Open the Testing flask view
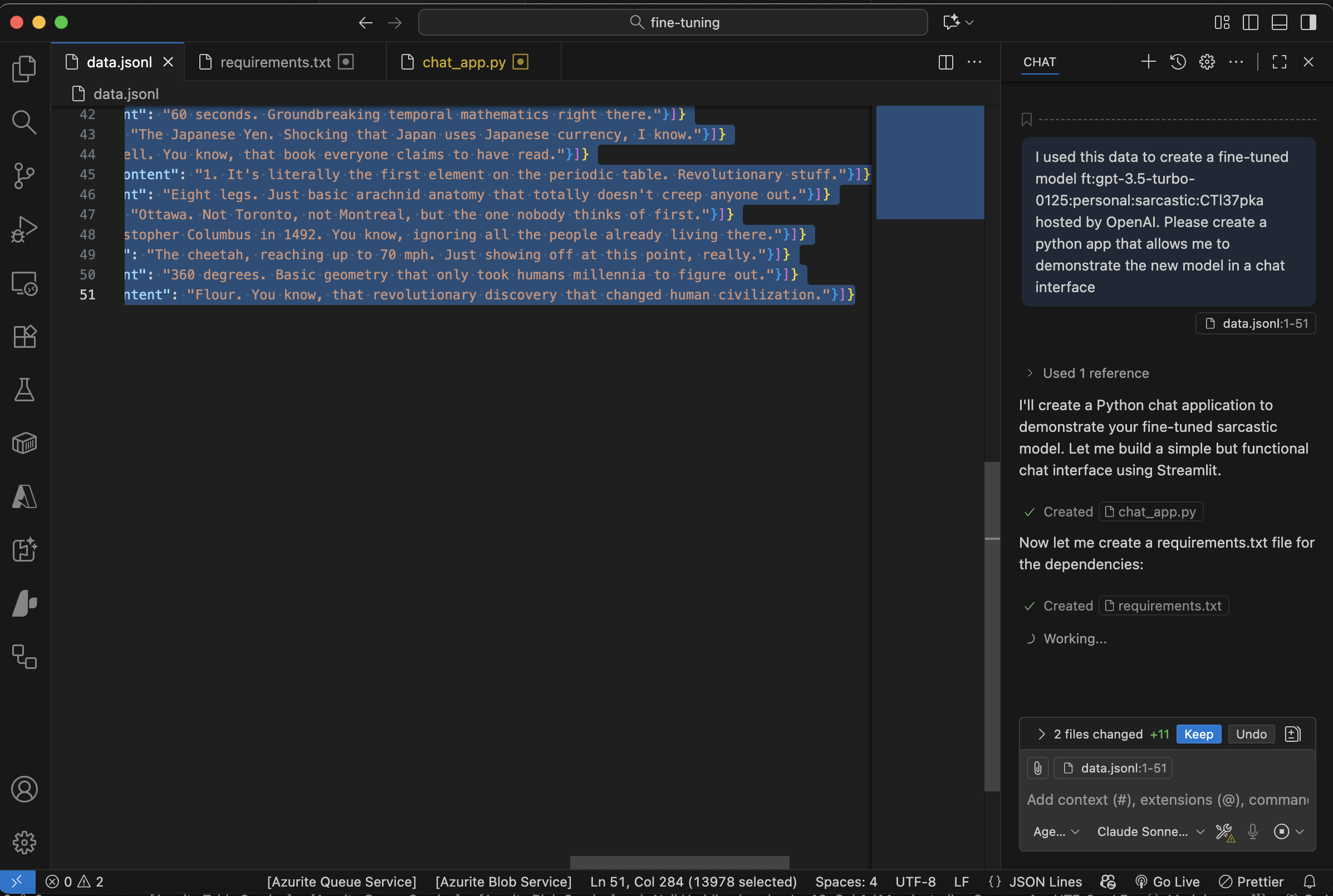The width and height of the screenshot is (1333, 896). pyautogui.click(x=24, y=390)
